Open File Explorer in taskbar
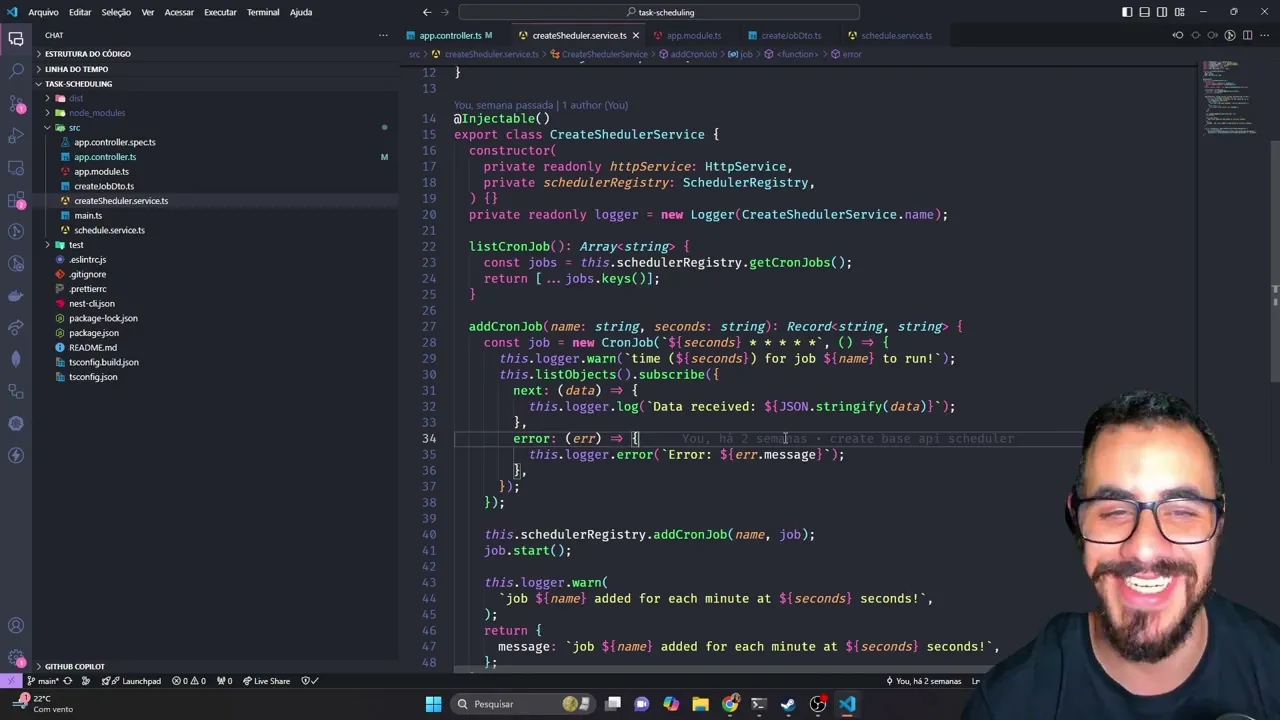1280x720 pixels. coord(700,704)
